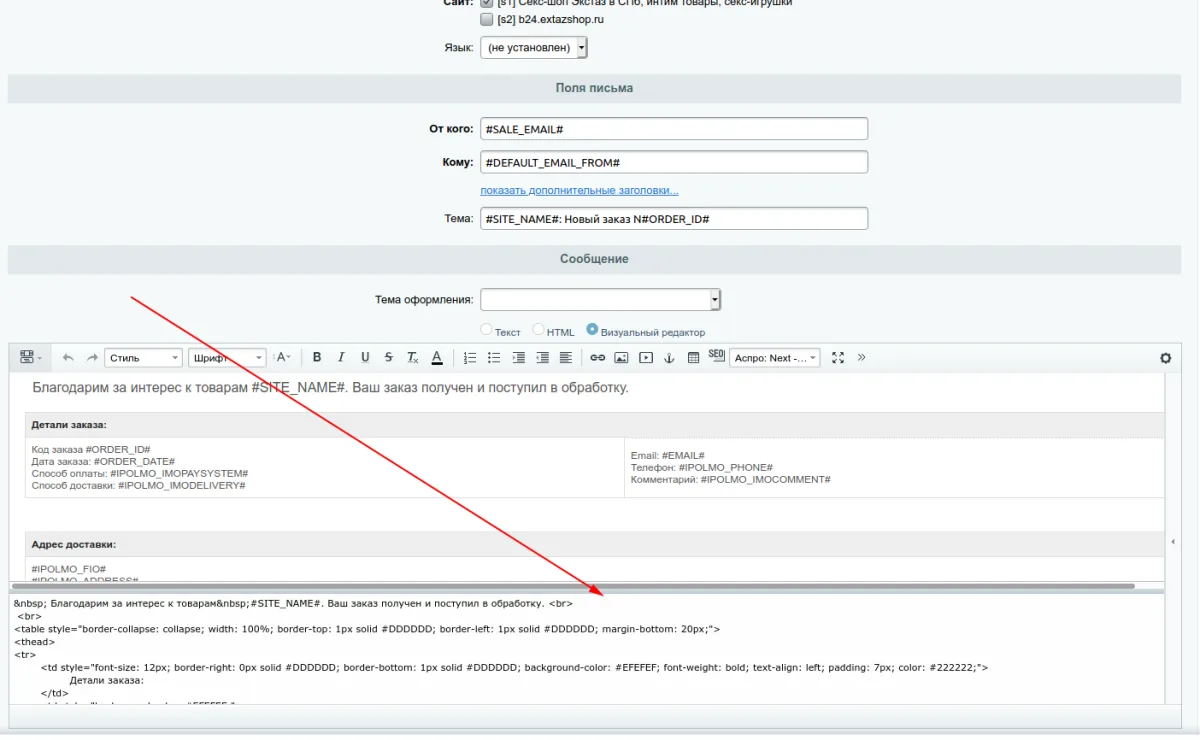Select the Текст editing mode
This screenshot has height=740, width=1200.
487,330
